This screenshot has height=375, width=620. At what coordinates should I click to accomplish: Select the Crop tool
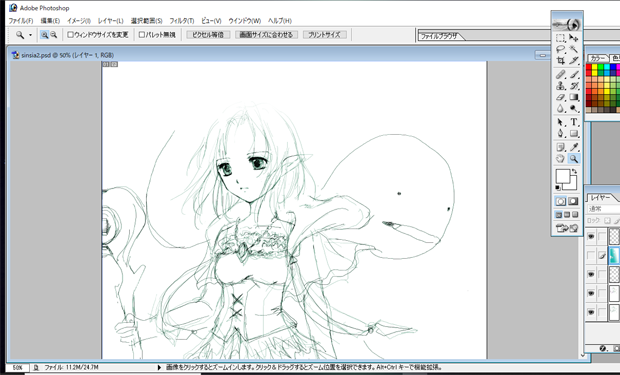coord(560,61)
